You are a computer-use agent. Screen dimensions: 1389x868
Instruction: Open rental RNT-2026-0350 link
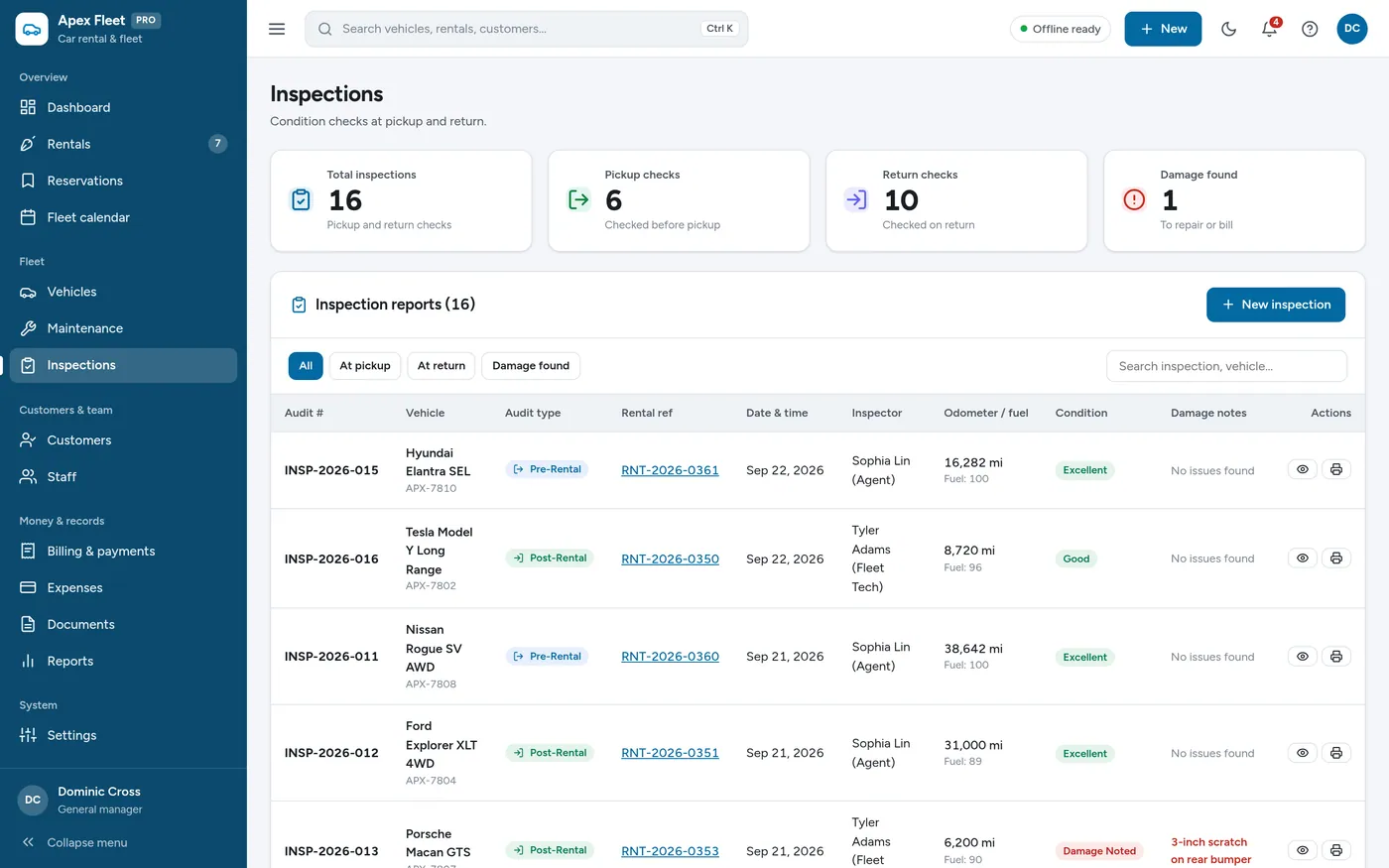click(670, 559)
